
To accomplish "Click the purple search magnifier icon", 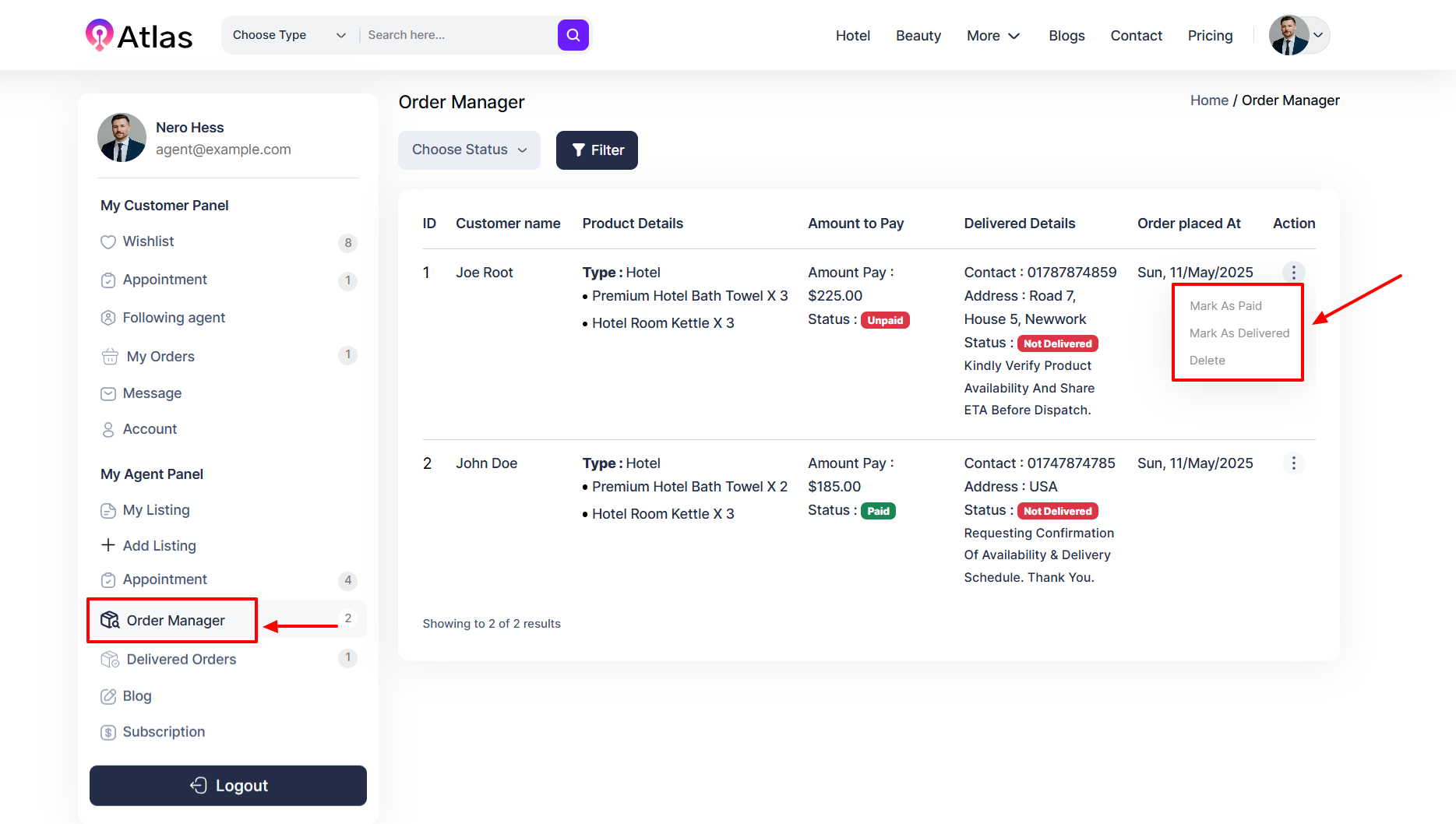I will [x=573, y=35].
